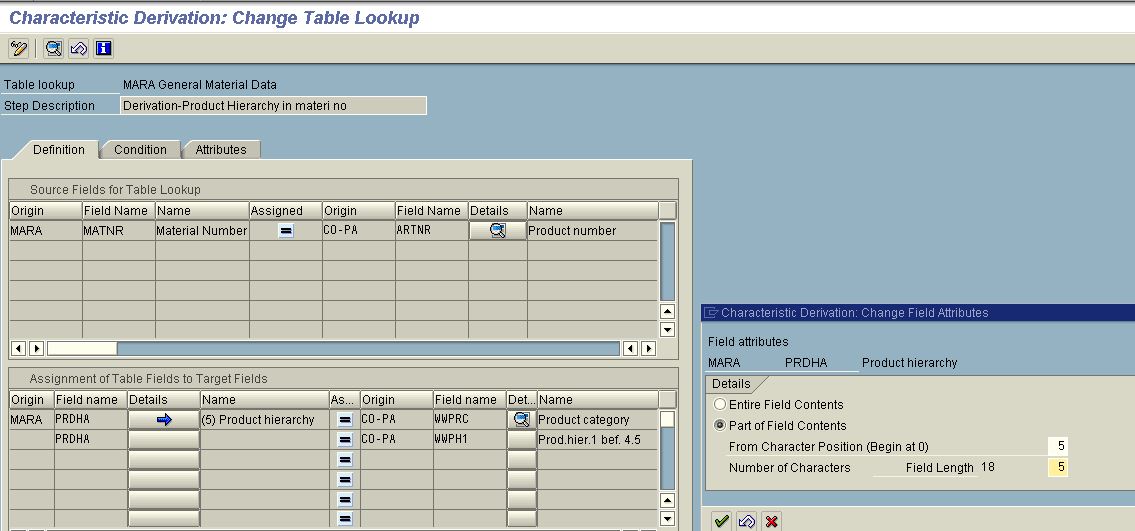The image size is (1135, 531).
Task: Click the display/change pencil toolbar icon
Action: click(x=18, y=48)
